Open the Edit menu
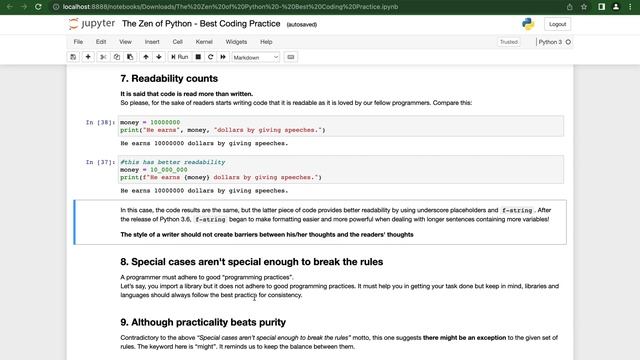 pyautogui.click(x=101, y=42)
